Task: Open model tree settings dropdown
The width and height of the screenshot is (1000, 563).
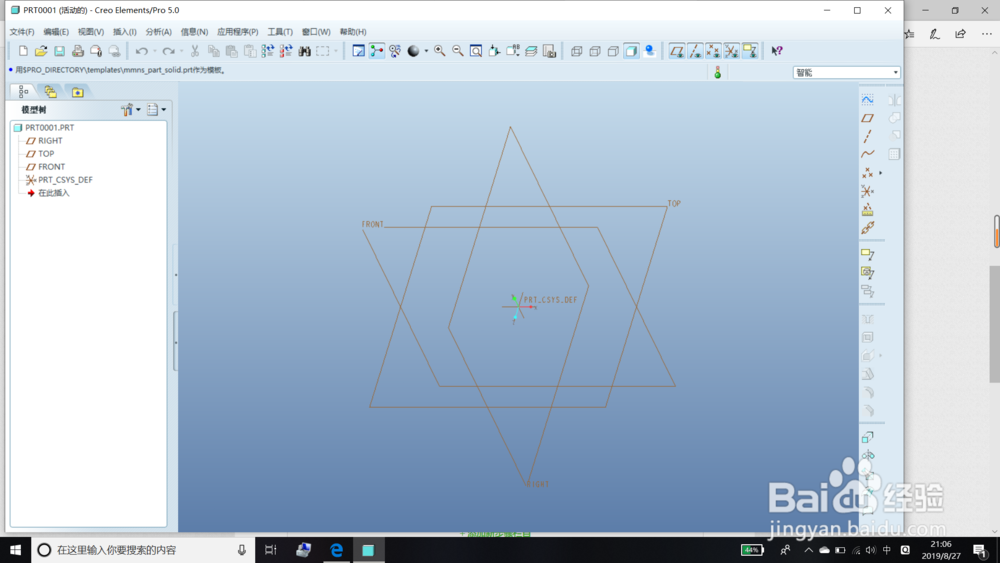Action: [131, 110]
